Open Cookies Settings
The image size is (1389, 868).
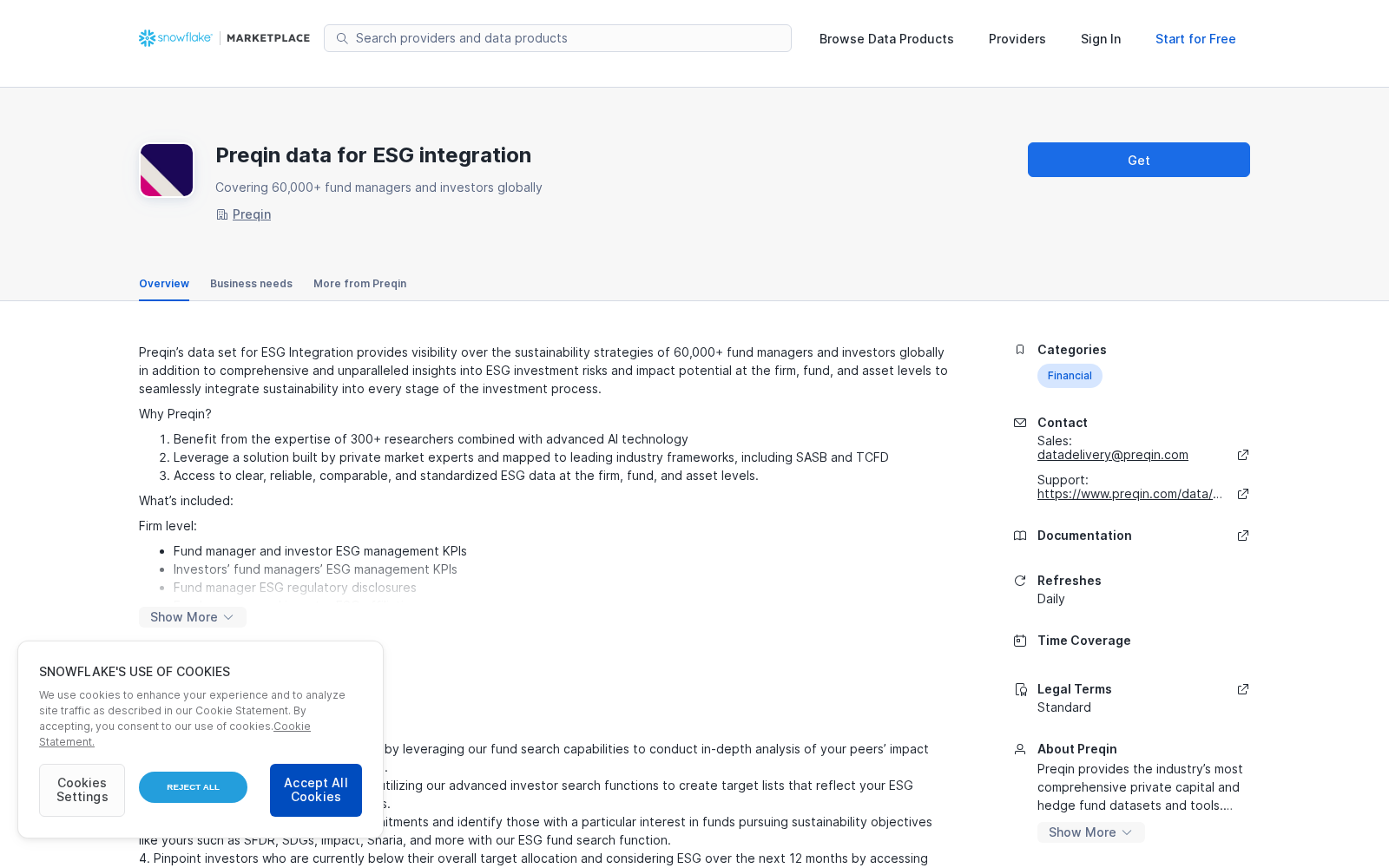[82, 790]
